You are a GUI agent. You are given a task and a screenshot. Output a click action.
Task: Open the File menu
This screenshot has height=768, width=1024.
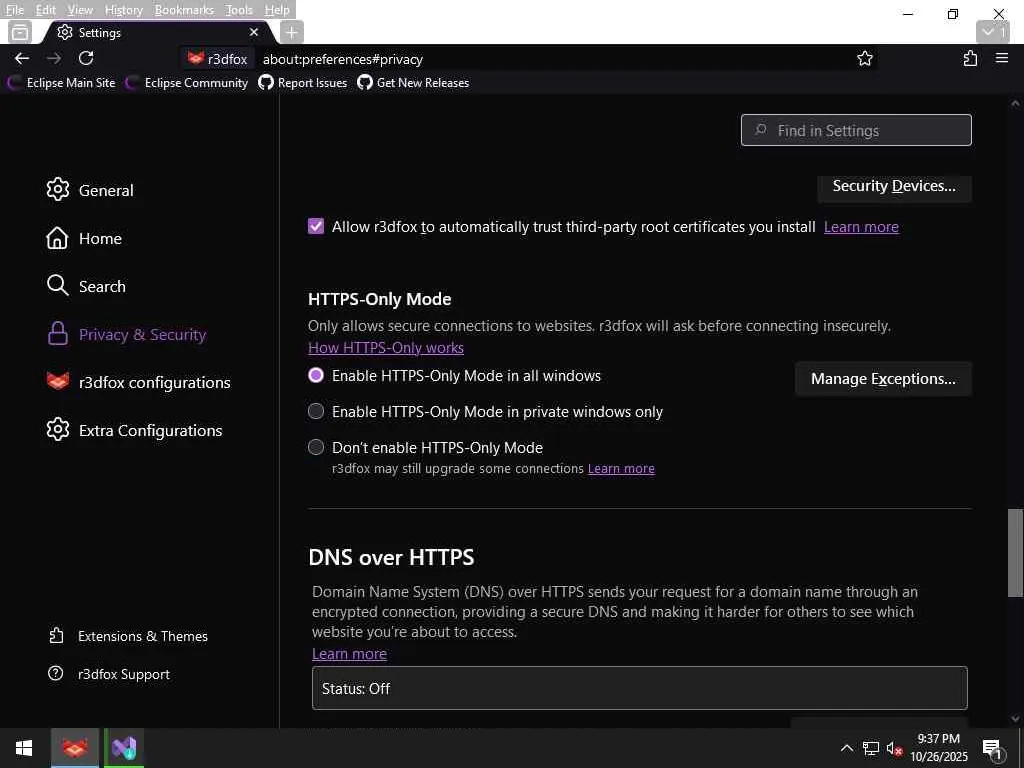tap(14, 10)
